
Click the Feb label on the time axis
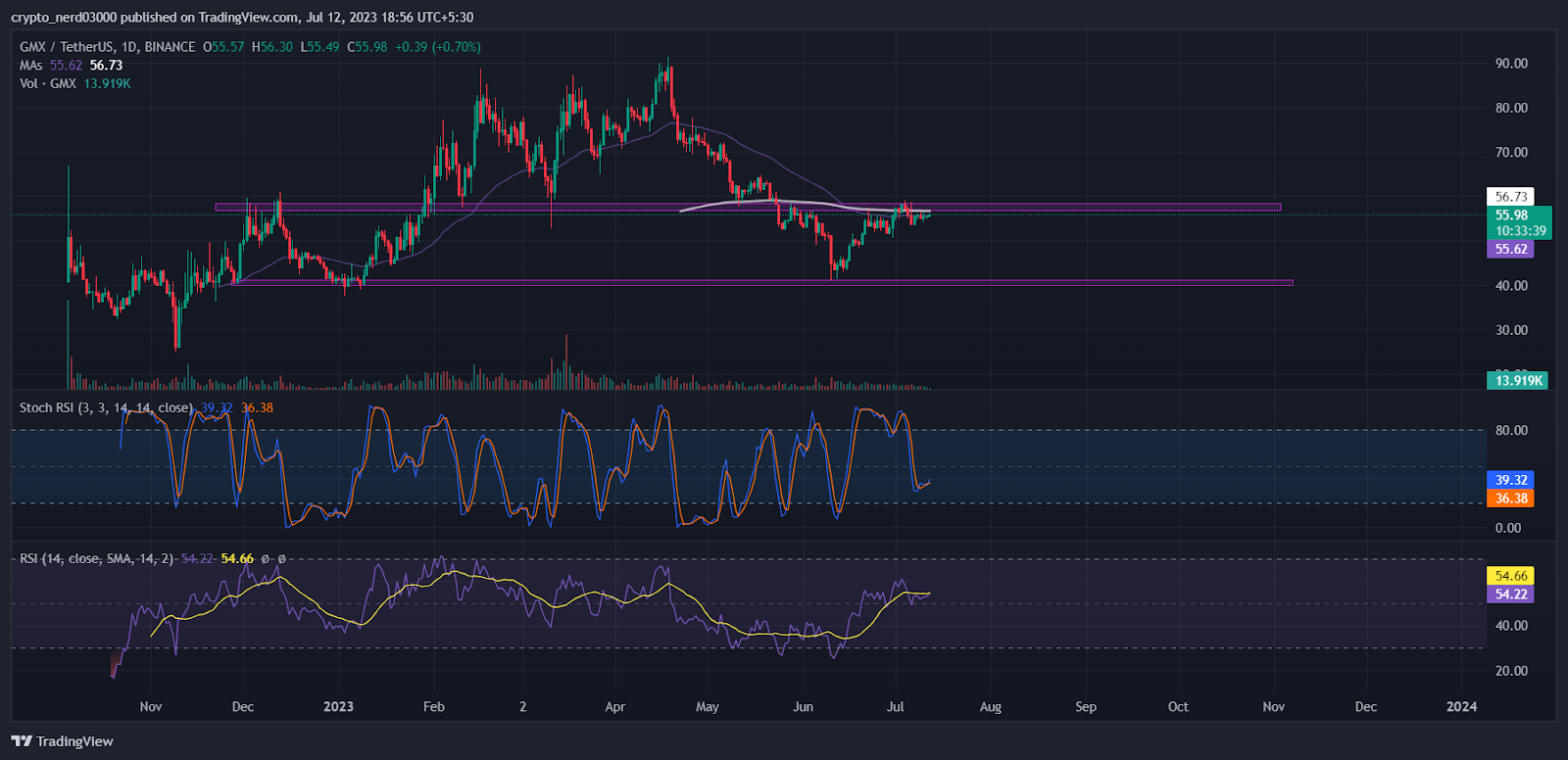click(433, 707)
